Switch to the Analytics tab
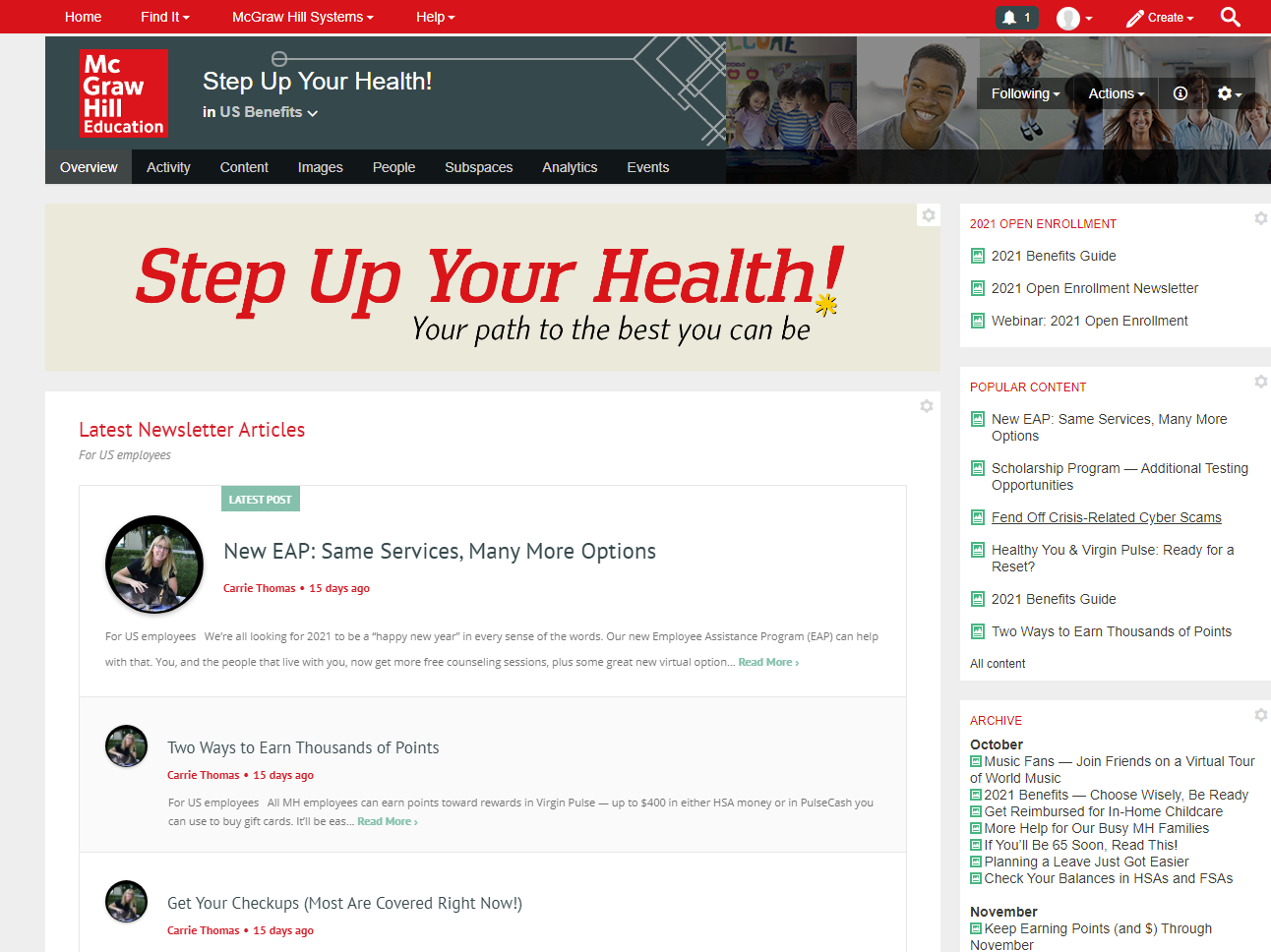Screen dimensions: 1271x952 coord(570,167)
